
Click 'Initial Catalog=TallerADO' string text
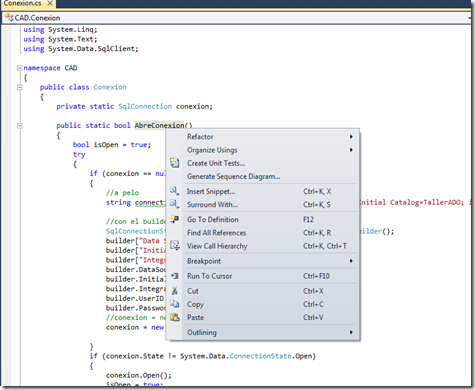click(x=411, y=202)
